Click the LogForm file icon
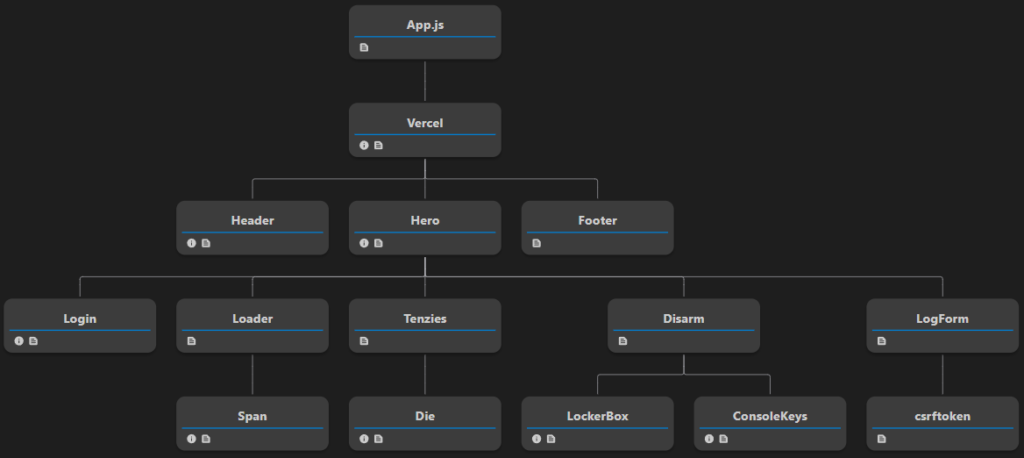The width and height of the screenshot is (1024, 458). (x=882, y=341)
